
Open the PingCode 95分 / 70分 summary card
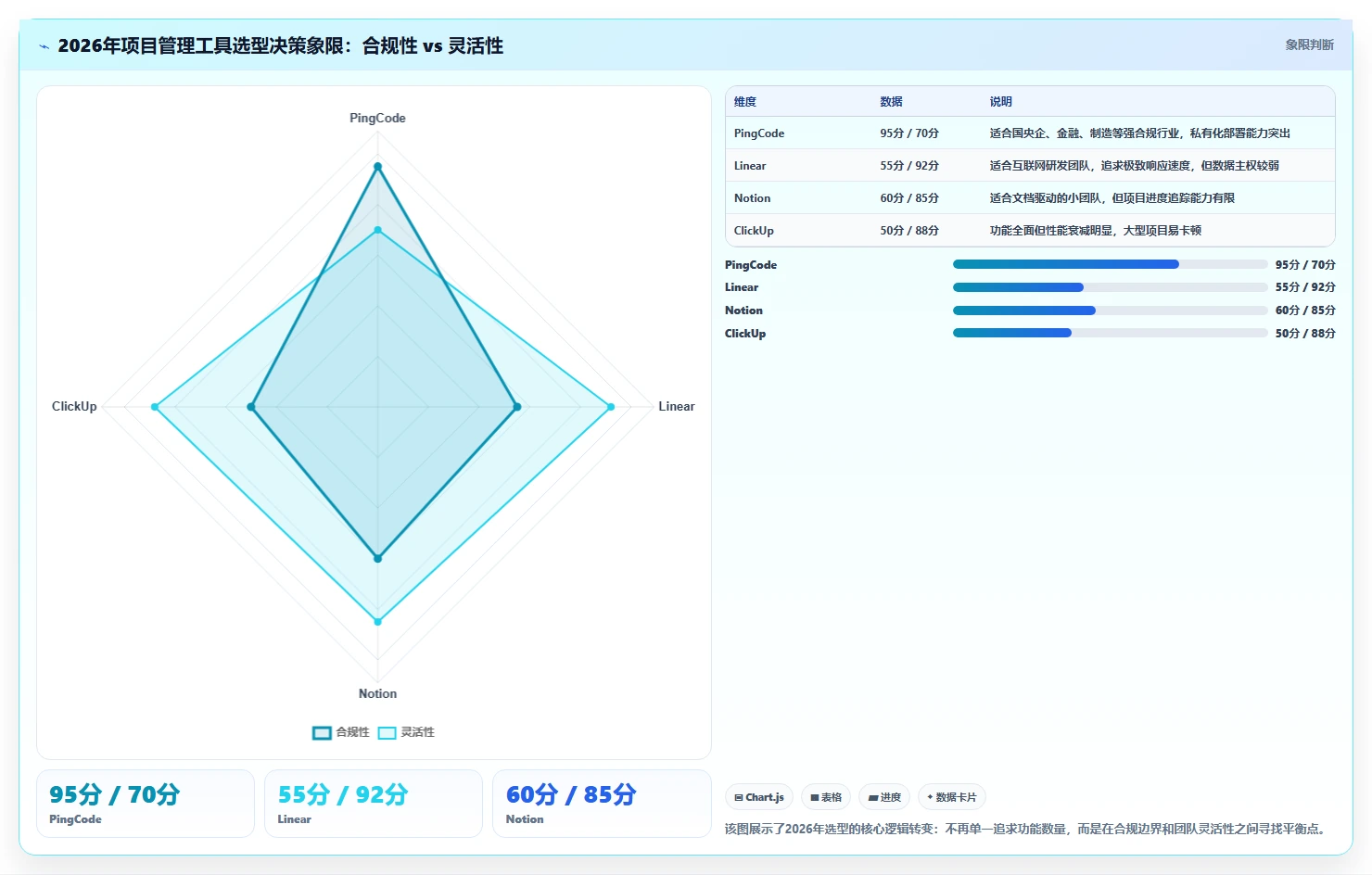tap(146, 804)
